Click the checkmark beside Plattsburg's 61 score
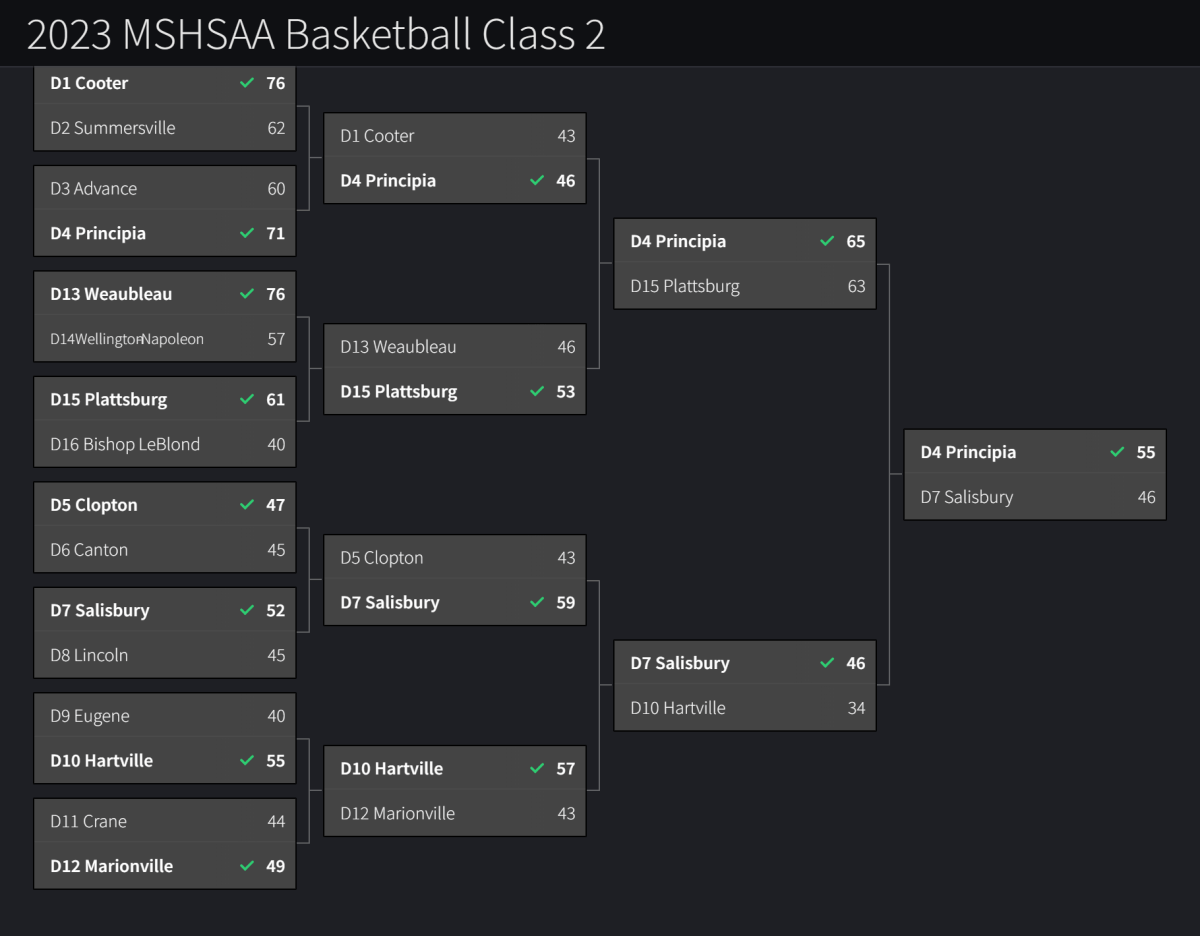Screen dimensions: 1200x936 pyautogui.click(x=247, y=399)
